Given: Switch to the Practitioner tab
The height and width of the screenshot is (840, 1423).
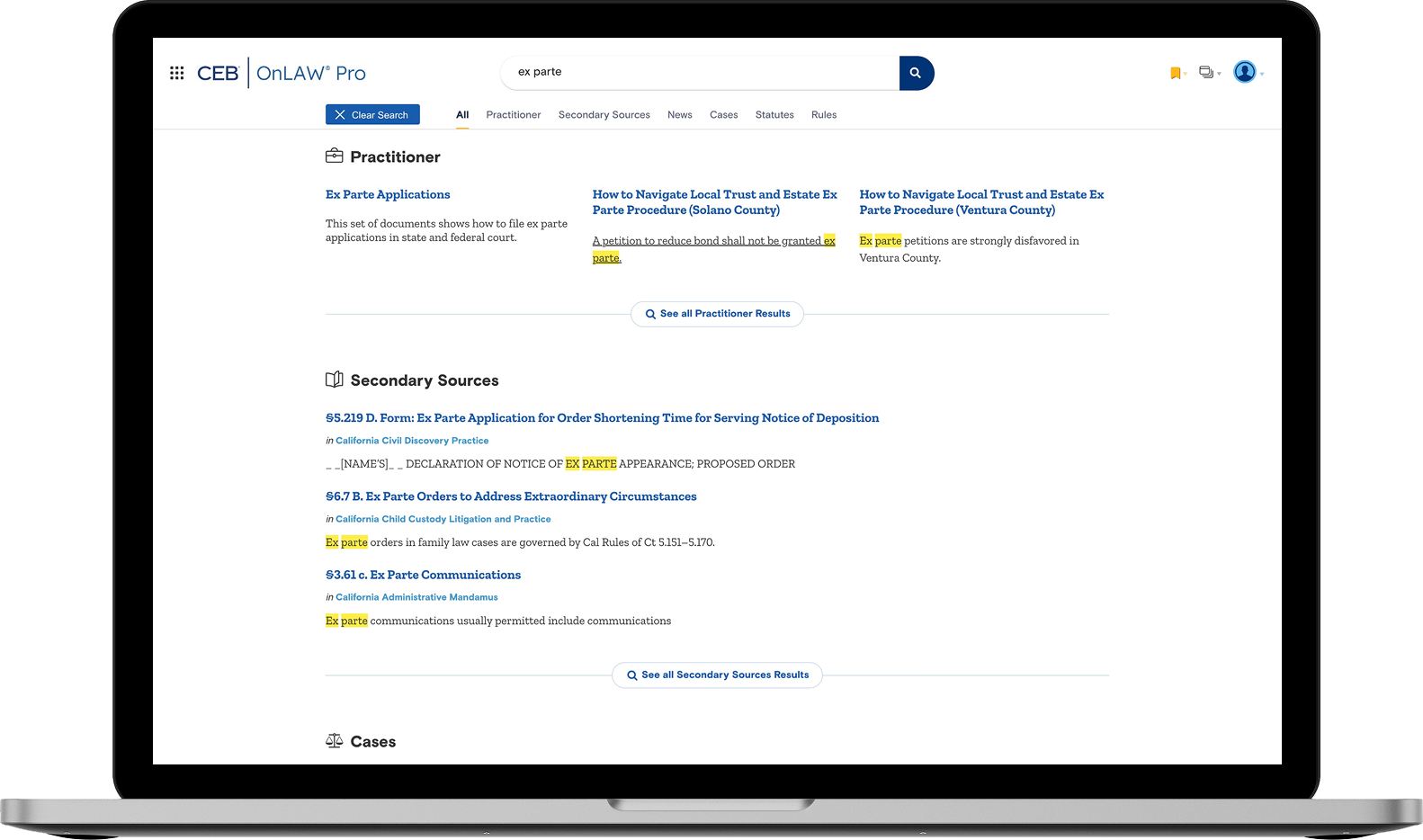Looking at the screenshot, I should pos(513,115).
